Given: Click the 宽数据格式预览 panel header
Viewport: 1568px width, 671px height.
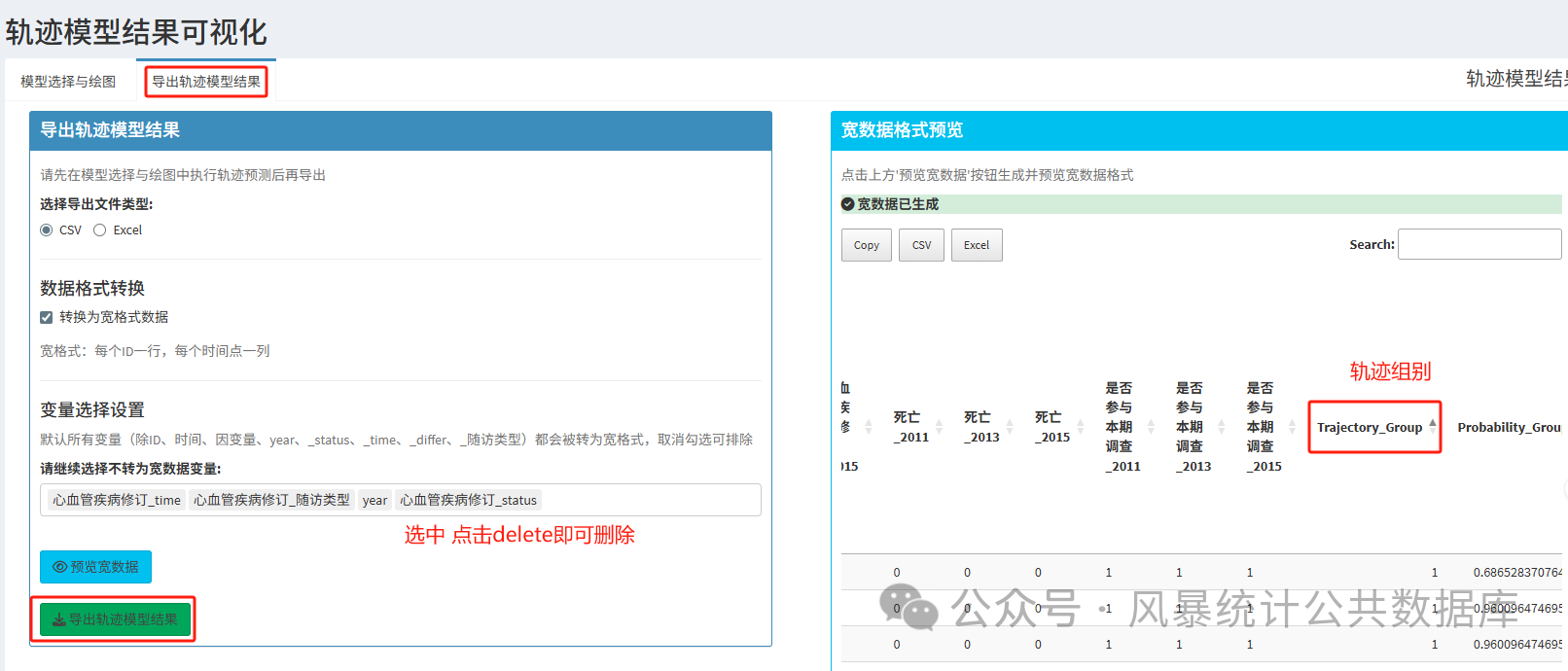Looking at the screenshot, I should tap(1199, 130).
